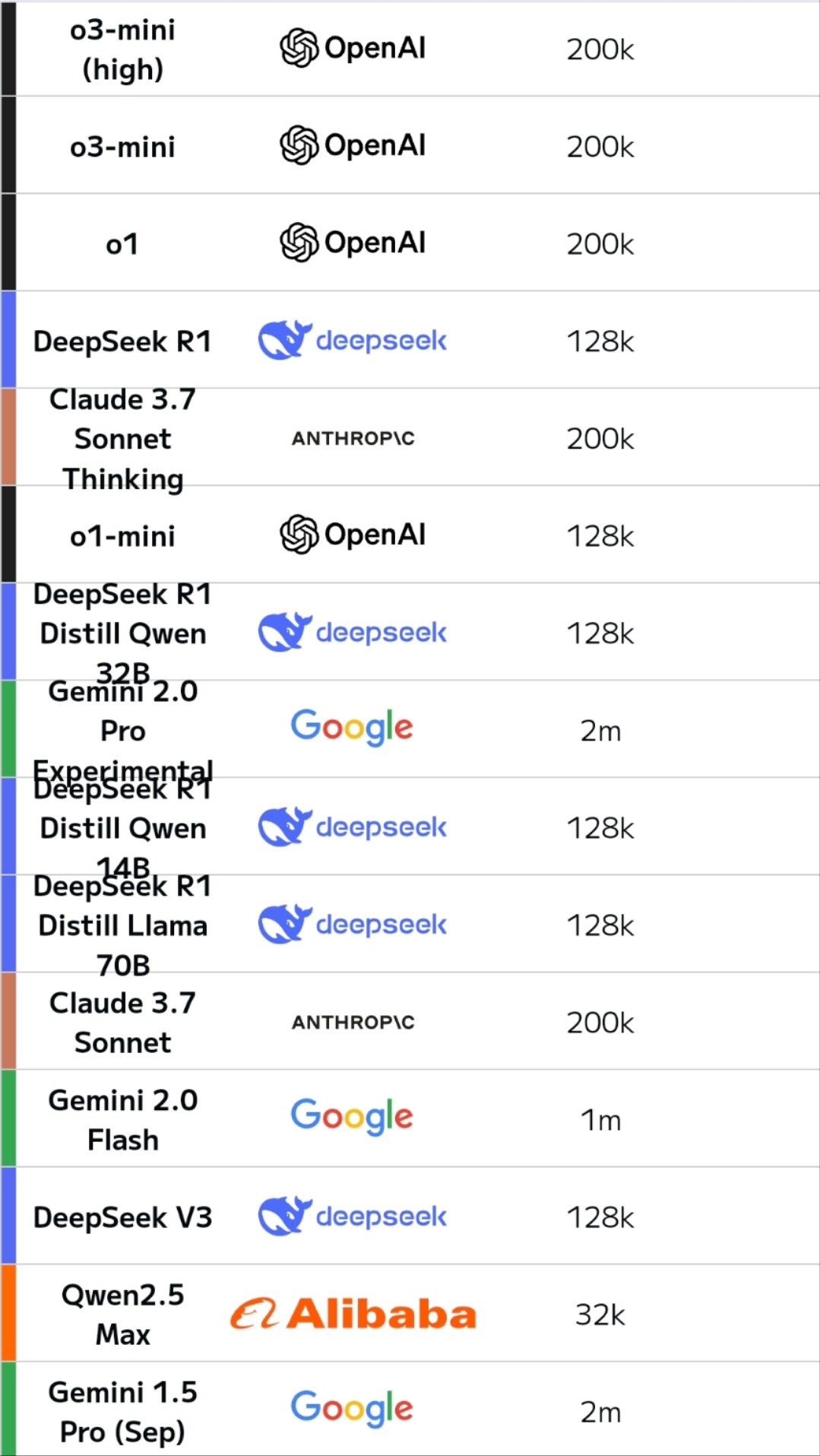Viewport: 820px width, 1456px height.
Task: Click the black color strip beside o1
Action: 8,243
